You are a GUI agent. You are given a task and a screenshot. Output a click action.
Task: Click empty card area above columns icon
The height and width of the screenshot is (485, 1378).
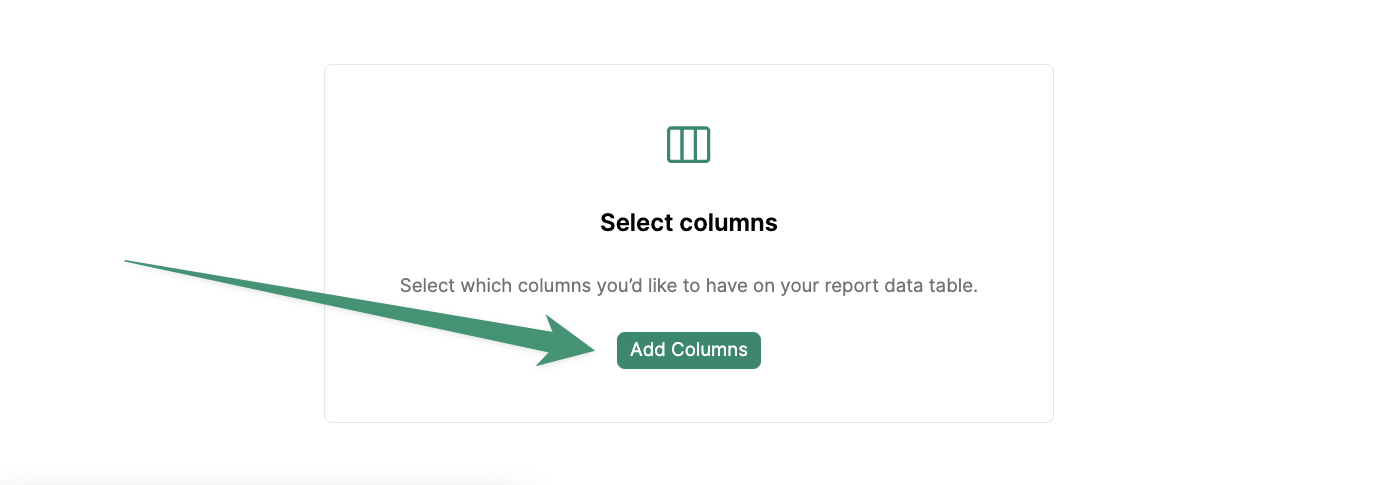(688, 95)
